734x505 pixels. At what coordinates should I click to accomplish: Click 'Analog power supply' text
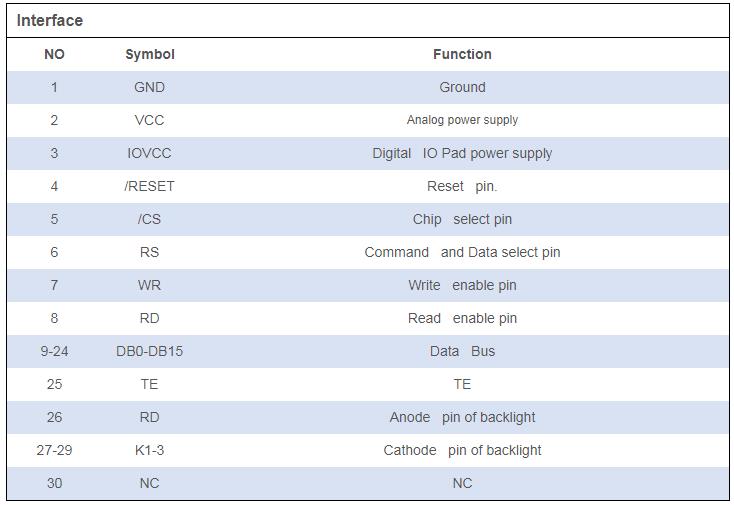(462, 120)
